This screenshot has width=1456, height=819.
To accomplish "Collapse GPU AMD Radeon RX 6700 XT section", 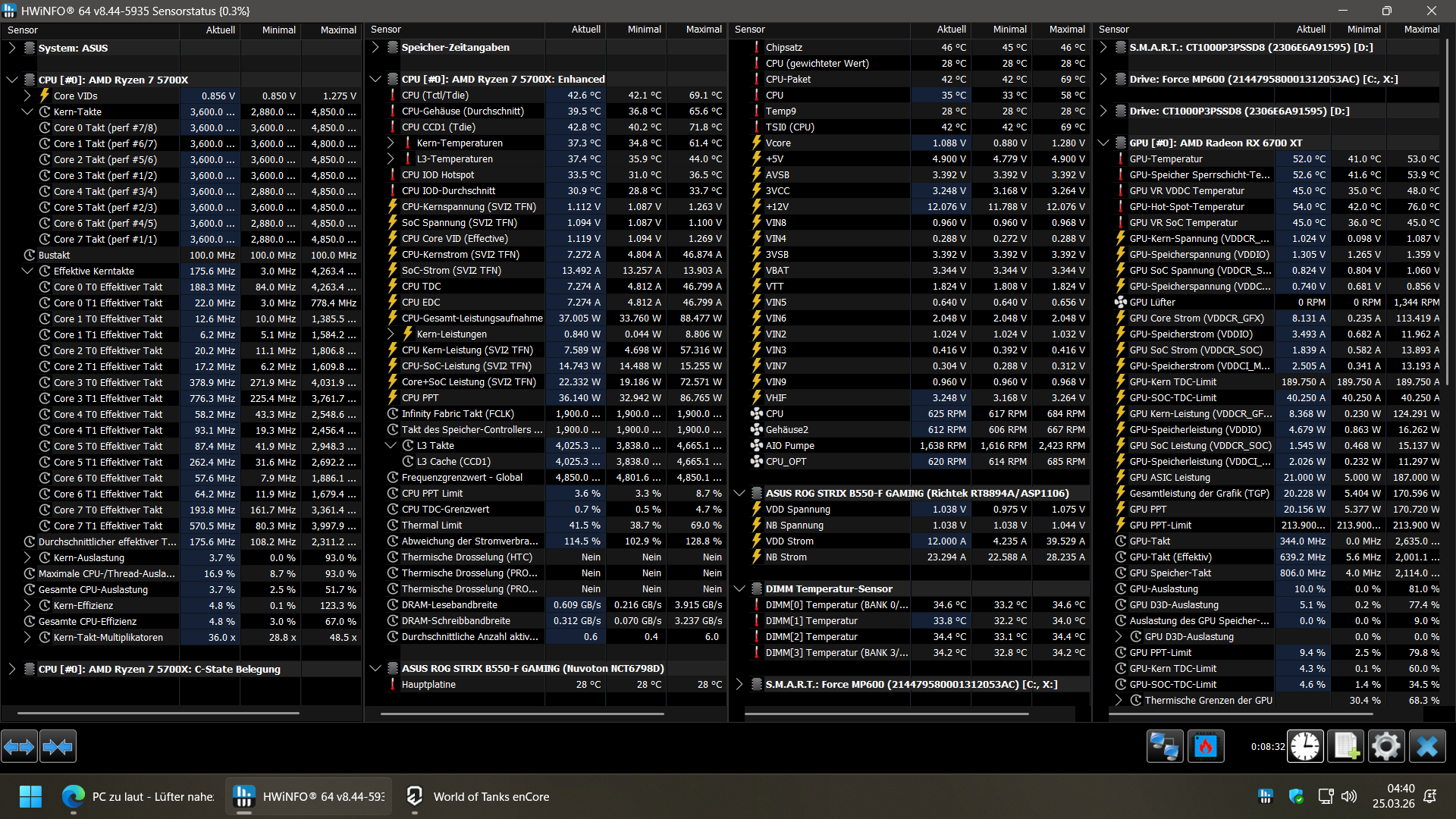I will coord(1103,143).
